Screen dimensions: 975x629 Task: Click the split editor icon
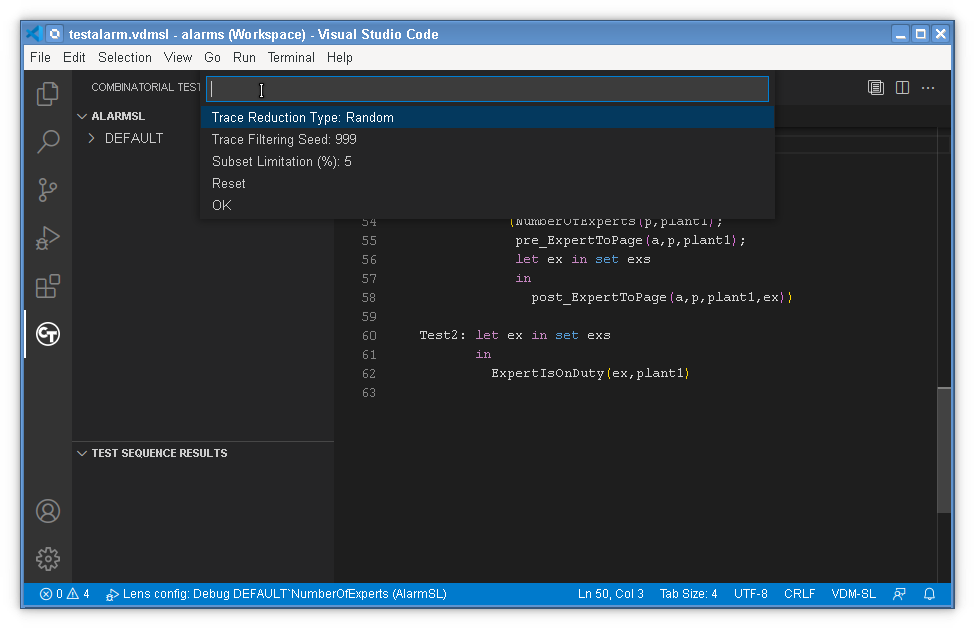[x=902, y=88]
